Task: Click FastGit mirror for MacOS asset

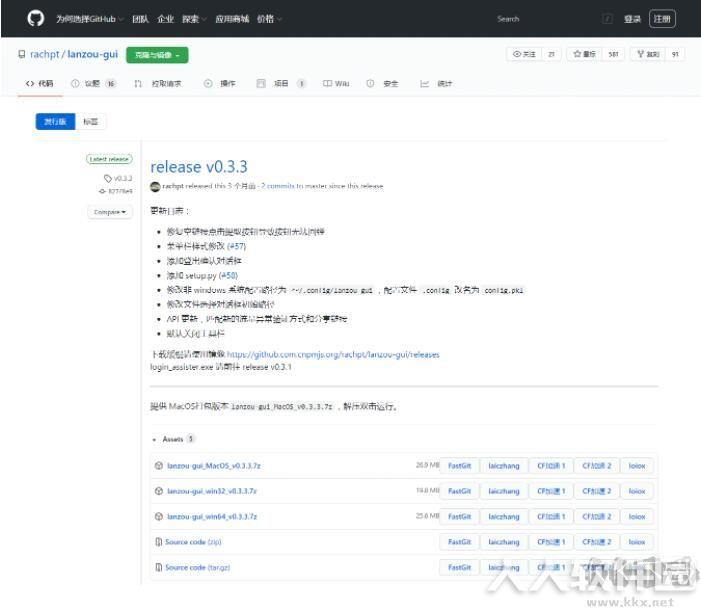Action: tap(459, 466)
